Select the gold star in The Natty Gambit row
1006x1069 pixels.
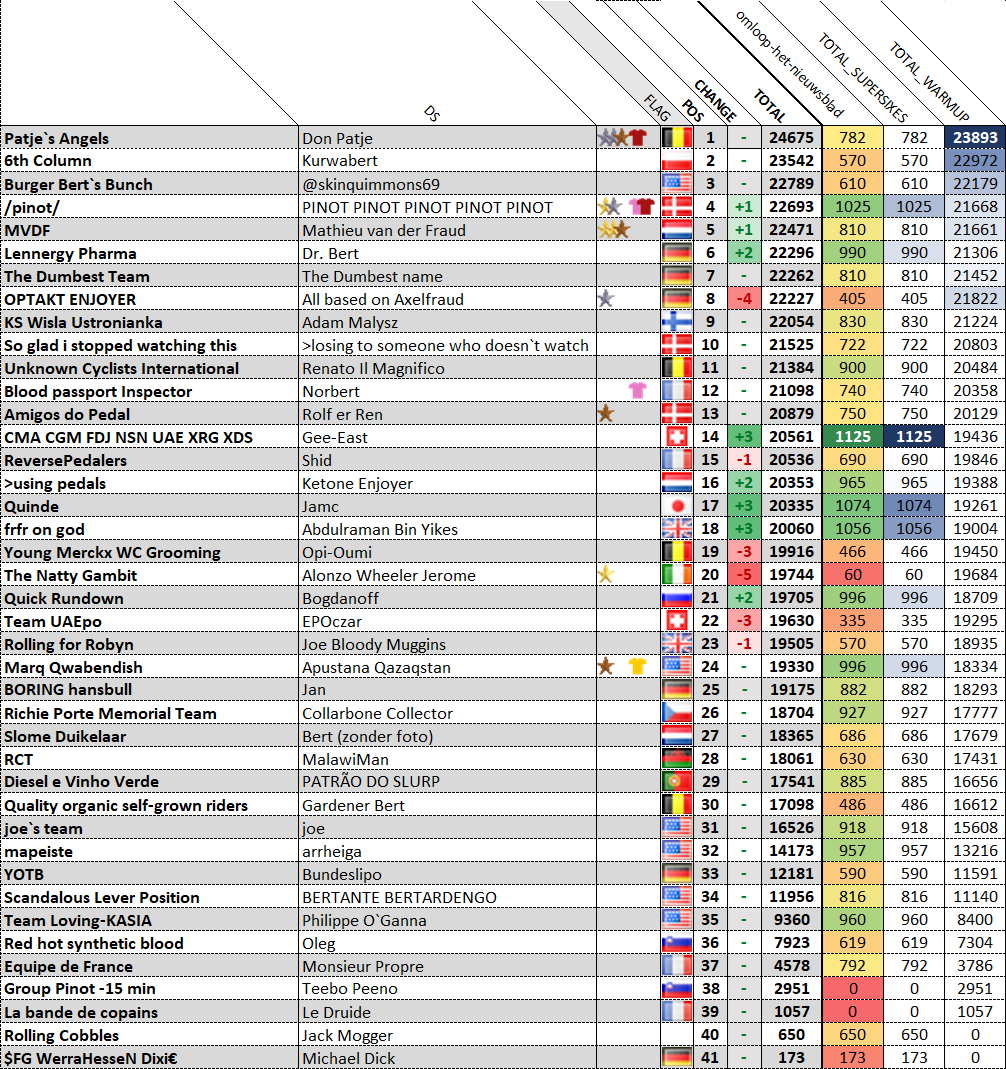pyautogui.click(x=605, y=575)
